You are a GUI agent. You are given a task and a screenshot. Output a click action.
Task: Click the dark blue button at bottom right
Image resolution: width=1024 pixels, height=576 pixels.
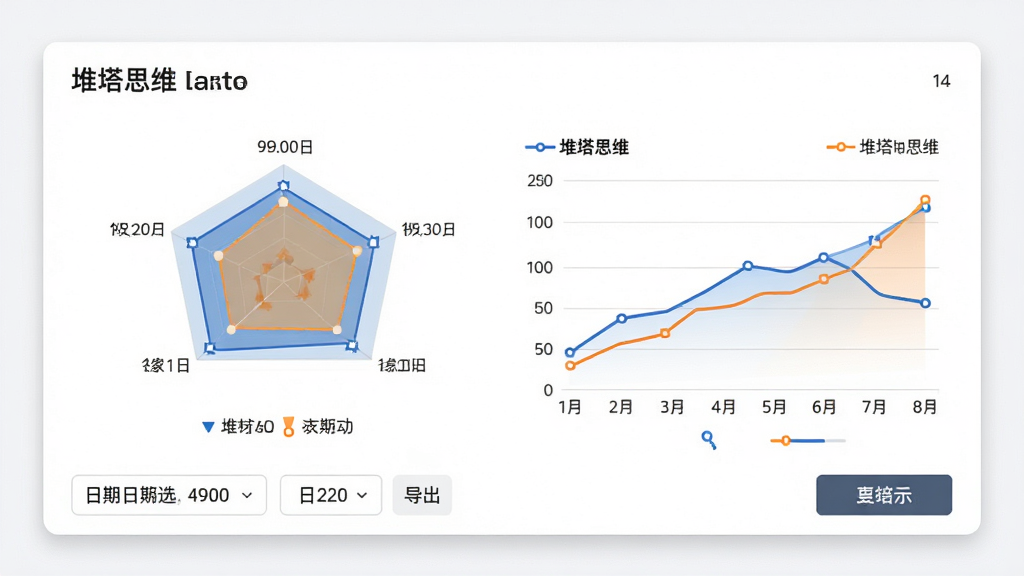[884, 495]
